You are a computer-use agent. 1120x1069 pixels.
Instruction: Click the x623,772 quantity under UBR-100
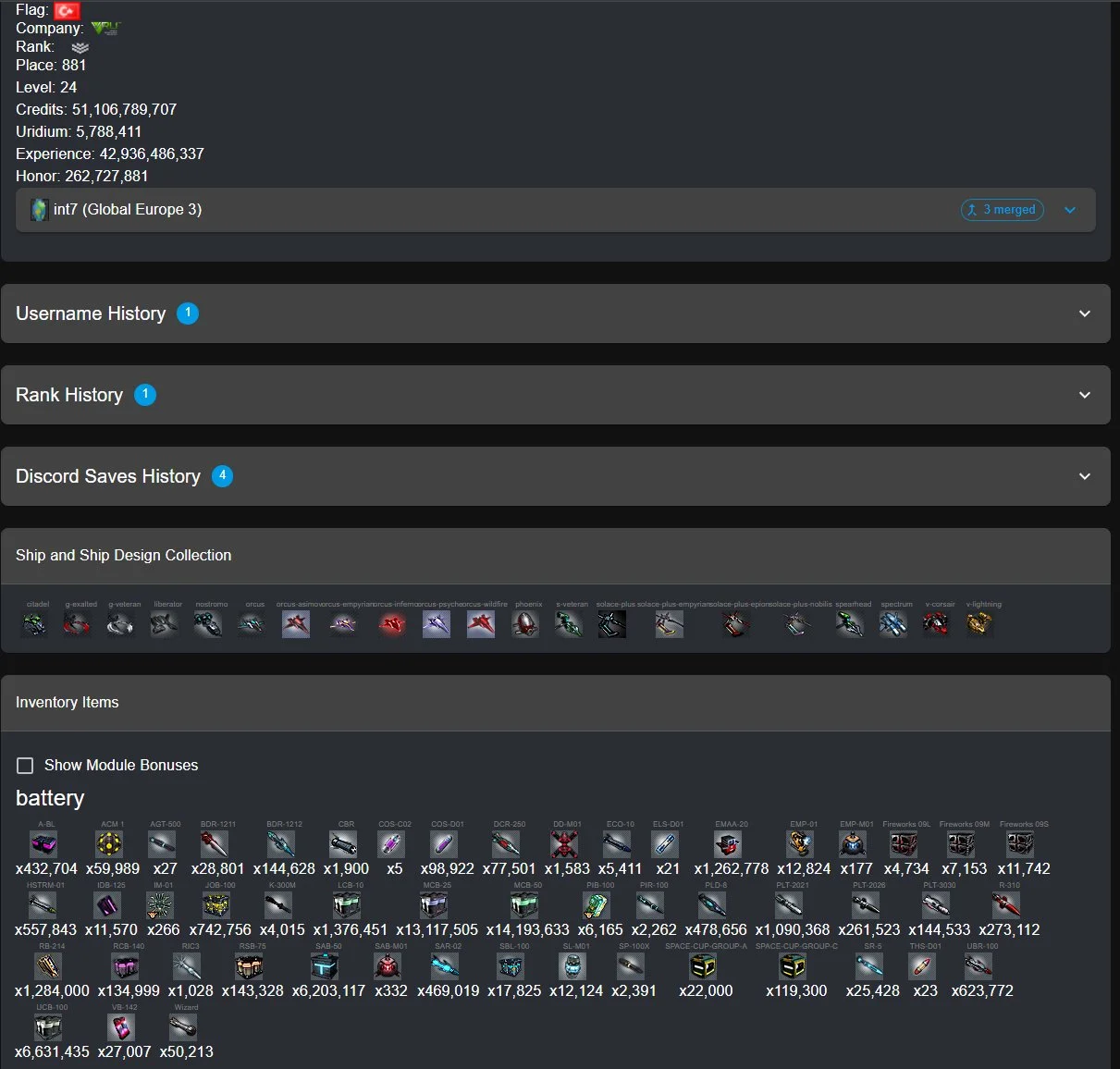point(982,990)
